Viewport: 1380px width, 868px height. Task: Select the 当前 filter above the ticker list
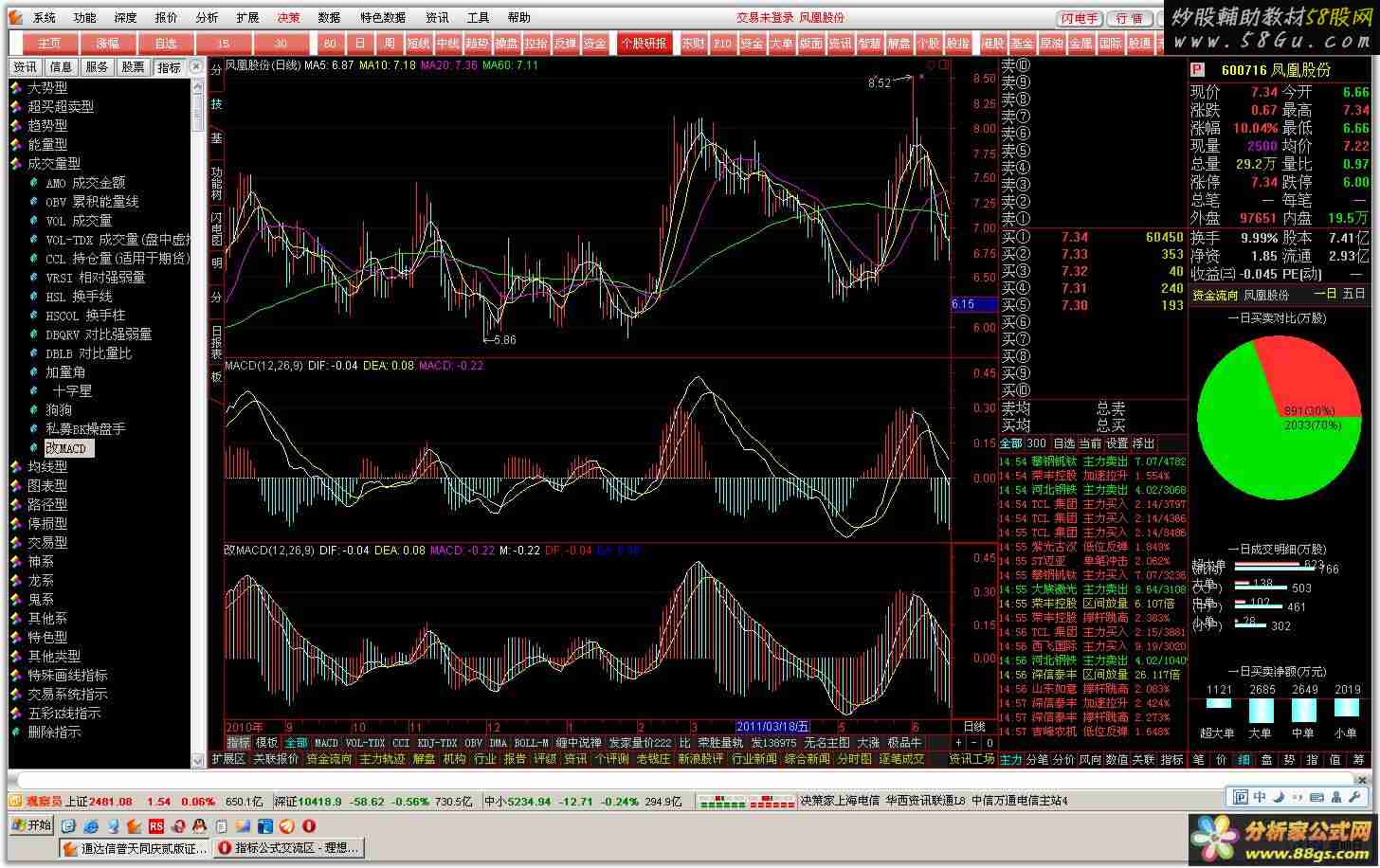1091,443
